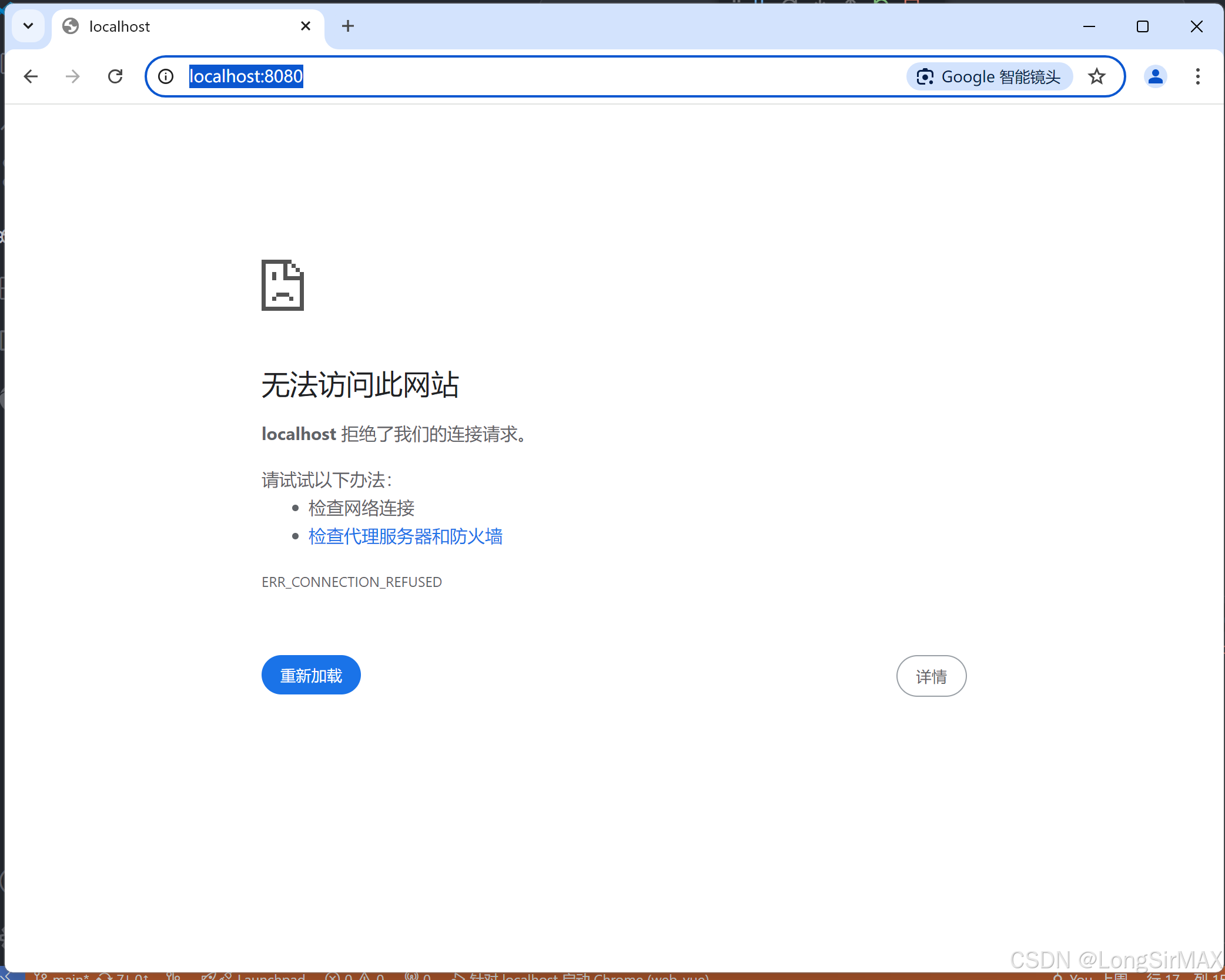Open a new tab with the plus button
Screen dimensions: 1225x980
point(348,26)
